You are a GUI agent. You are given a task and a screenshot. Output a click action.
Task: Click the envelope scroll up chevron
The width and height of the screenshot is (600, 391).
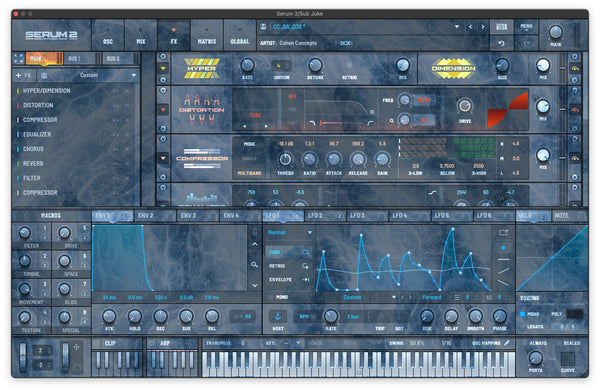point(254,244)
